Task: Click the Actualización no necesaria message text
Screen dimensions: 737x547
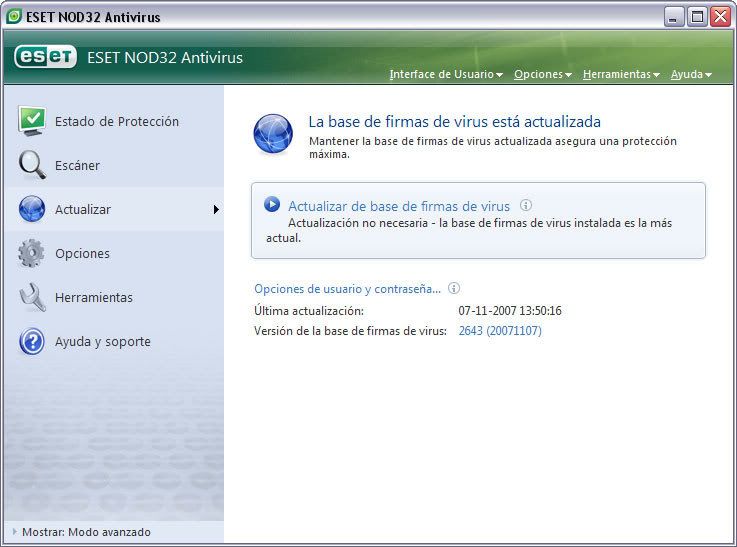Action: click(469, 230)
